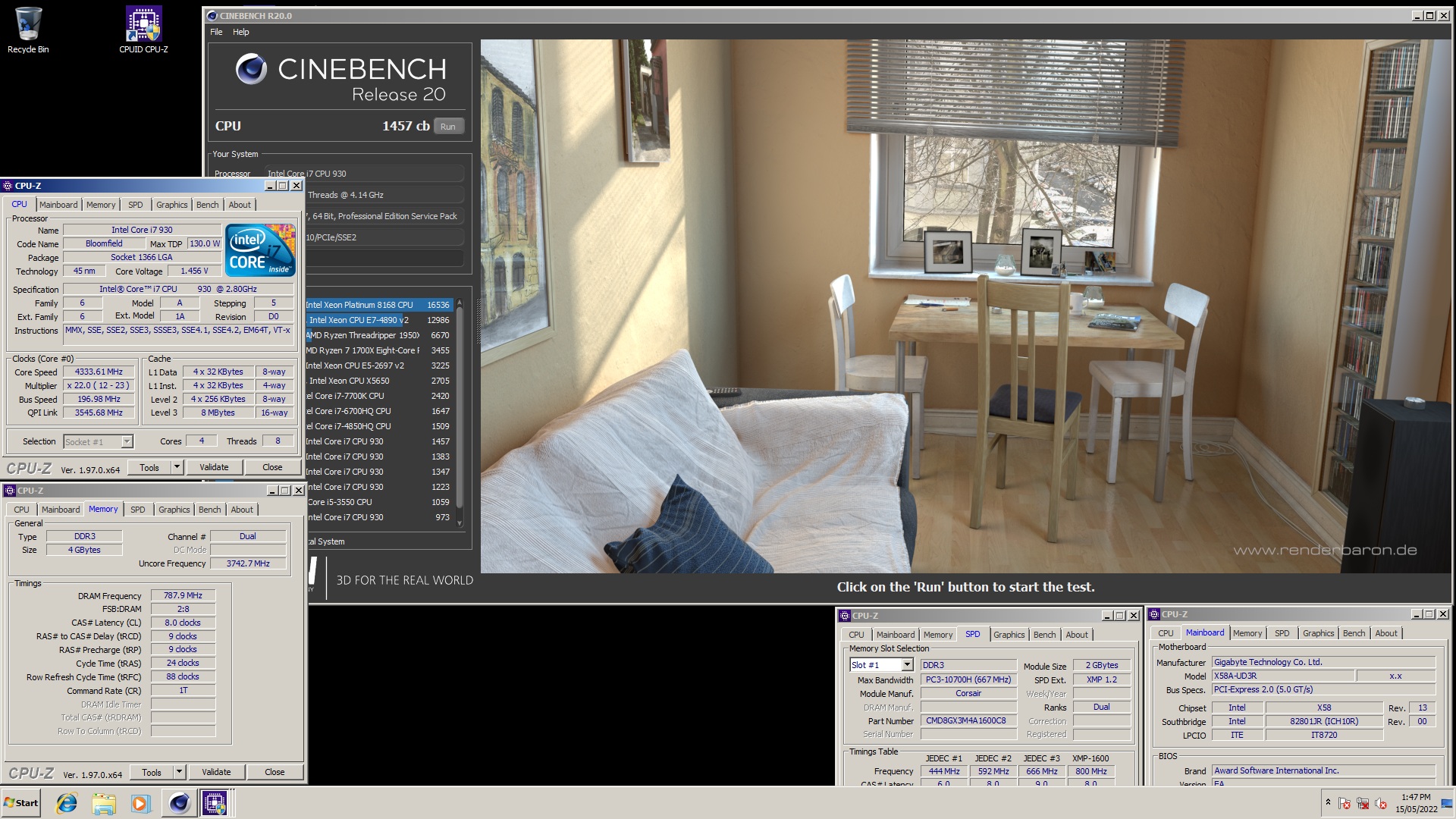This screenshot has width=1456, height=819.
Task: Click the DRAM Frequency 787.9 MHz value
Action: click(183, 595)
